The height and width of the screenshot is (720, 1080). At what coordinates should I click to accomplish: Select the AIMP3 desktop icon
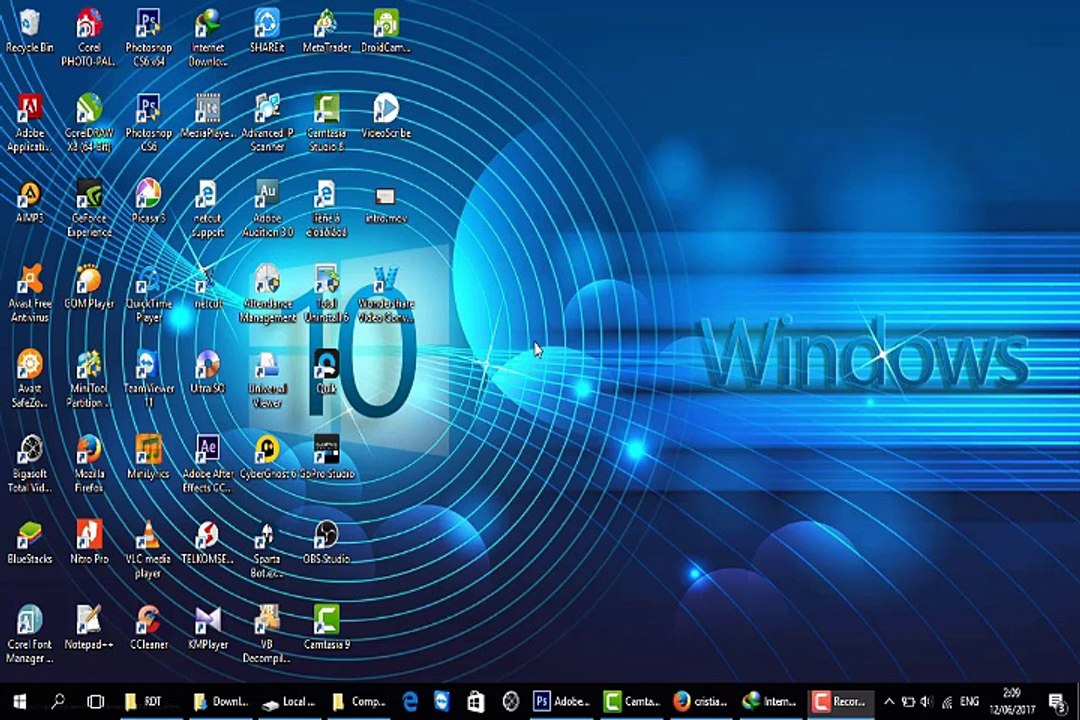pos(30,201)
